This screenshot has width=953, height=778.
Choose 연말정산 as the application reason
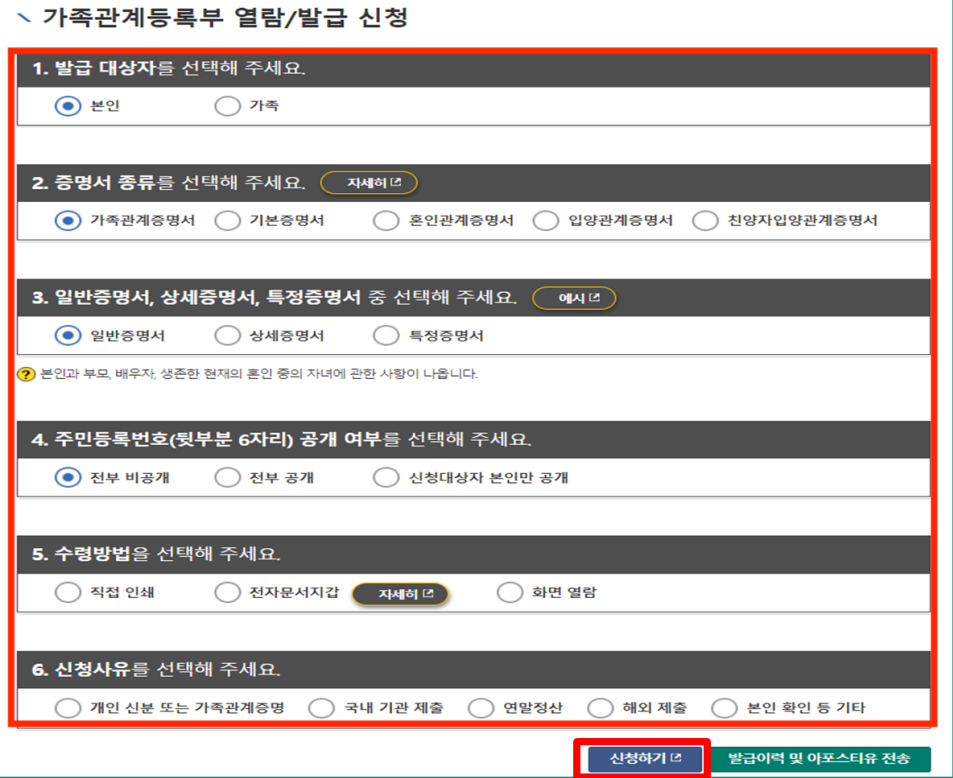pyautogui.click(x=480, y=707)
